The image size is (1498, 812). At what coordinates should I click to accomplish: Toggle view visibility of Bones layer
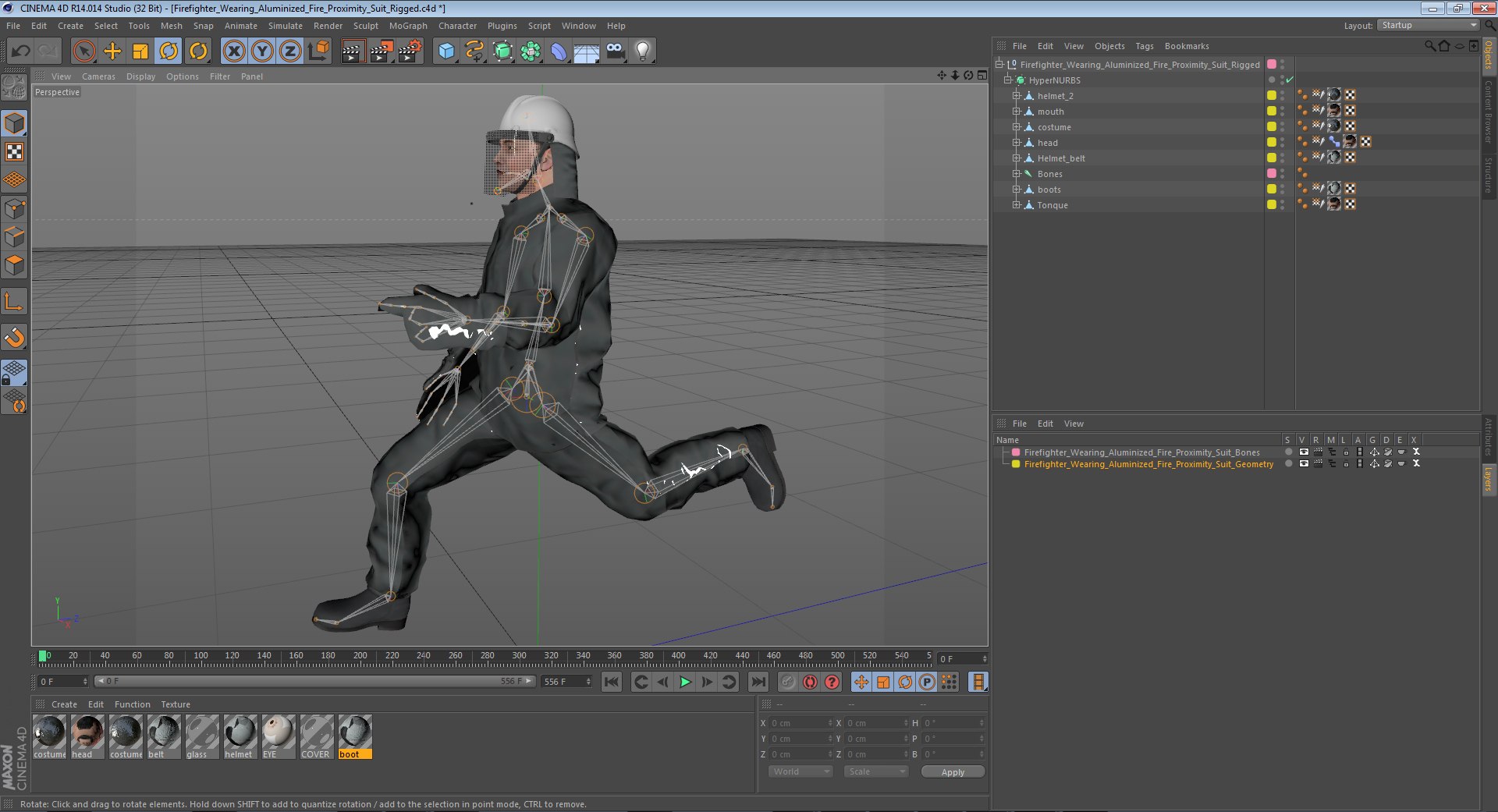point(1303,452)
